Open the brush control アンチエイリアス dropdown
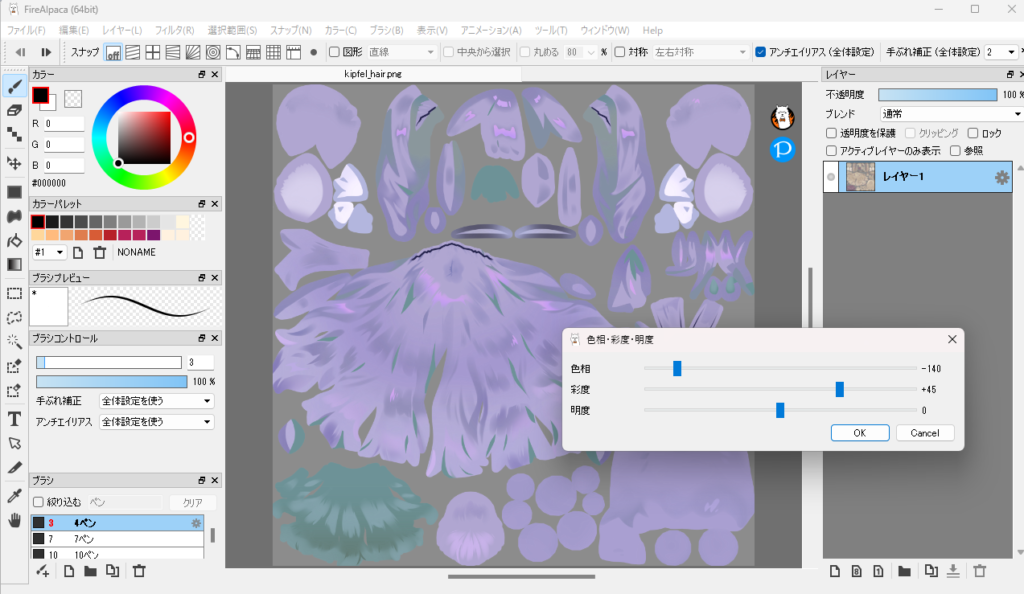 (156, 422)
